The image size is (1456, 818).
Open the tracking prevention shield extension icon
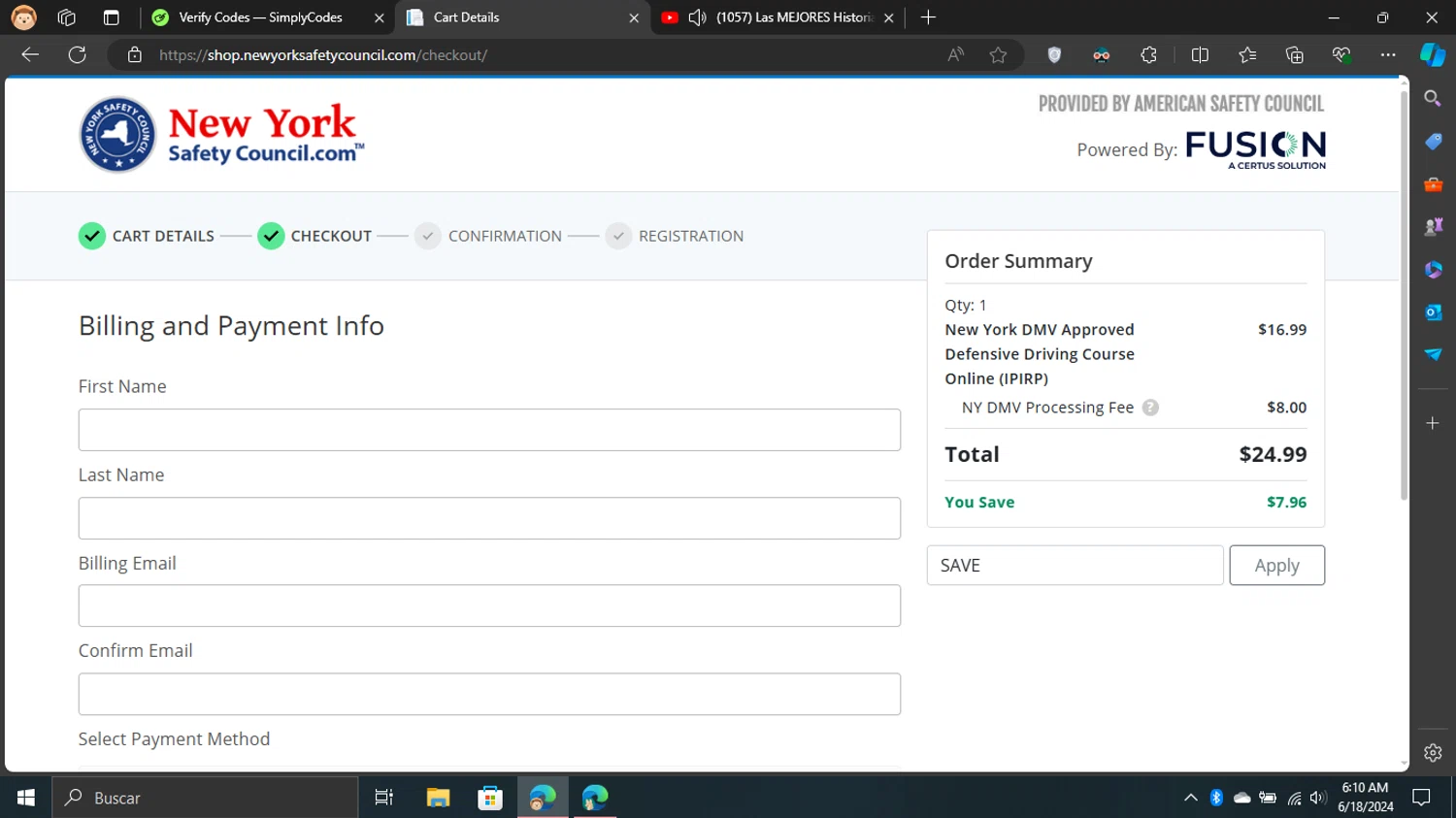1054,55
